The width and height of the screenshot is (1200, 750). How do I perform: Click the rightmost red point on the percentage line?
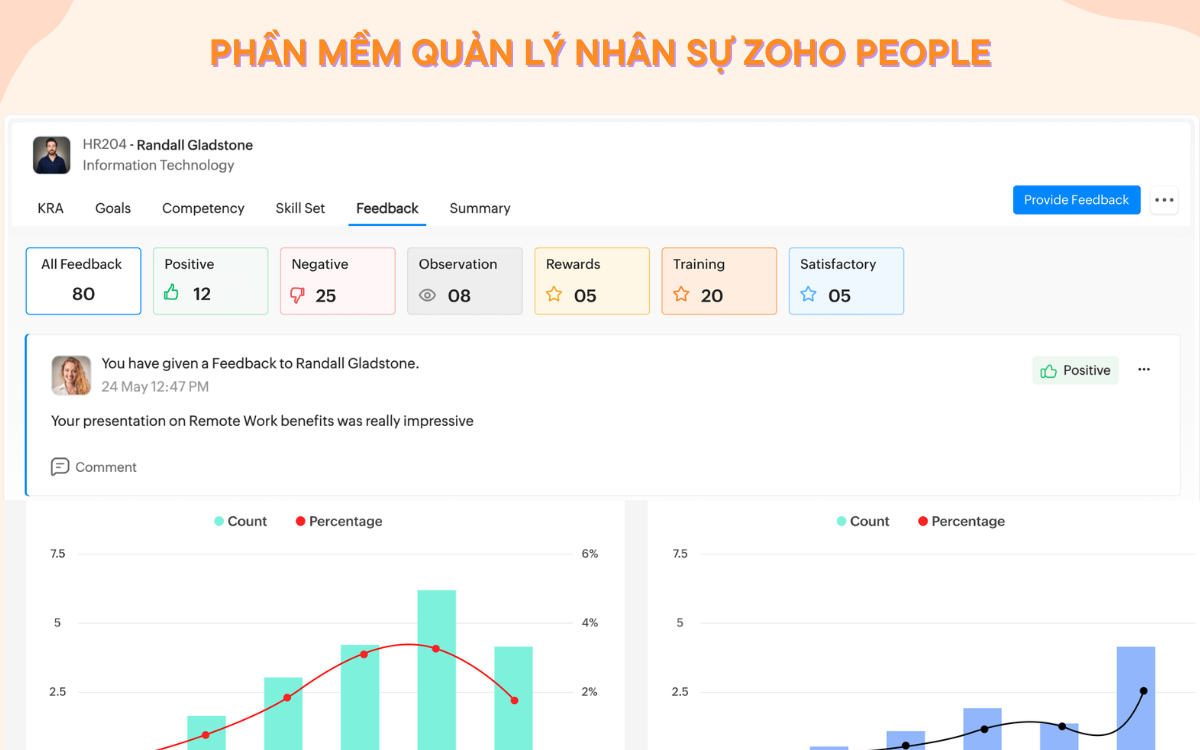coord(514,701)
